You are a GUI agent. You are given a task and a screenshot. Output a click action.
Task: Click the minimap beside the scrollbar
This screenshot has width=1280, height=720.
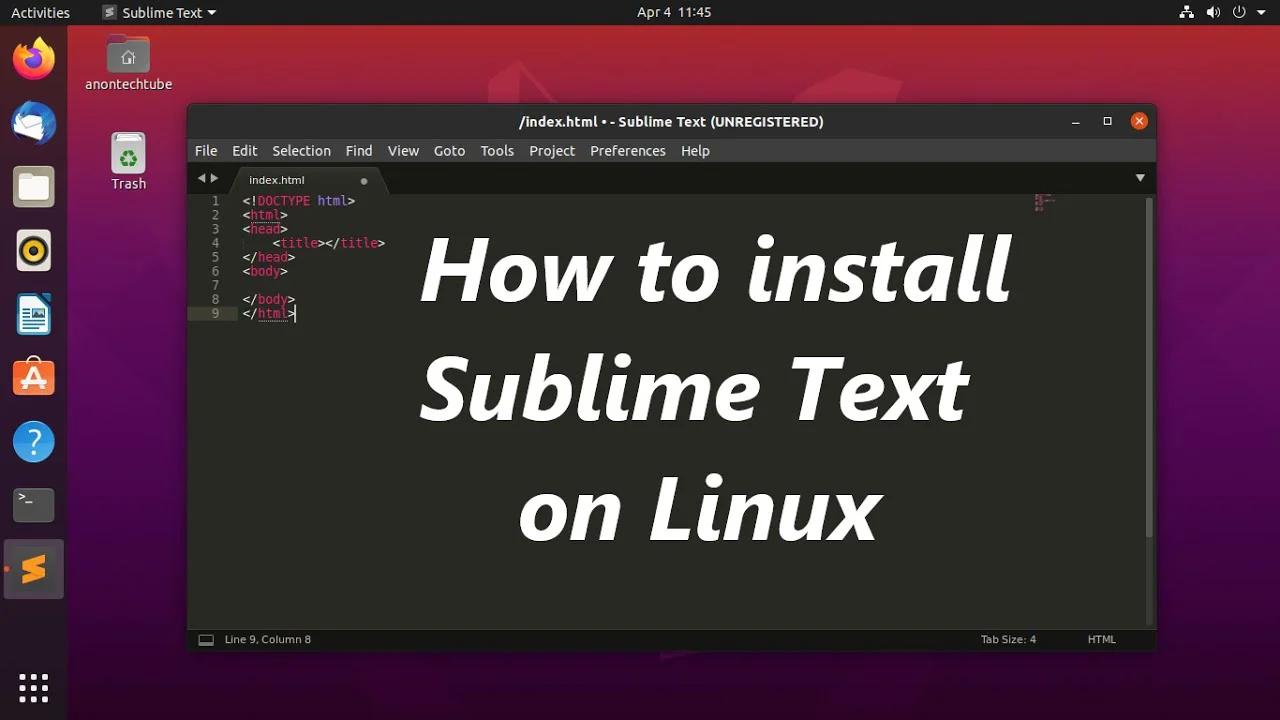(1043, 205)
